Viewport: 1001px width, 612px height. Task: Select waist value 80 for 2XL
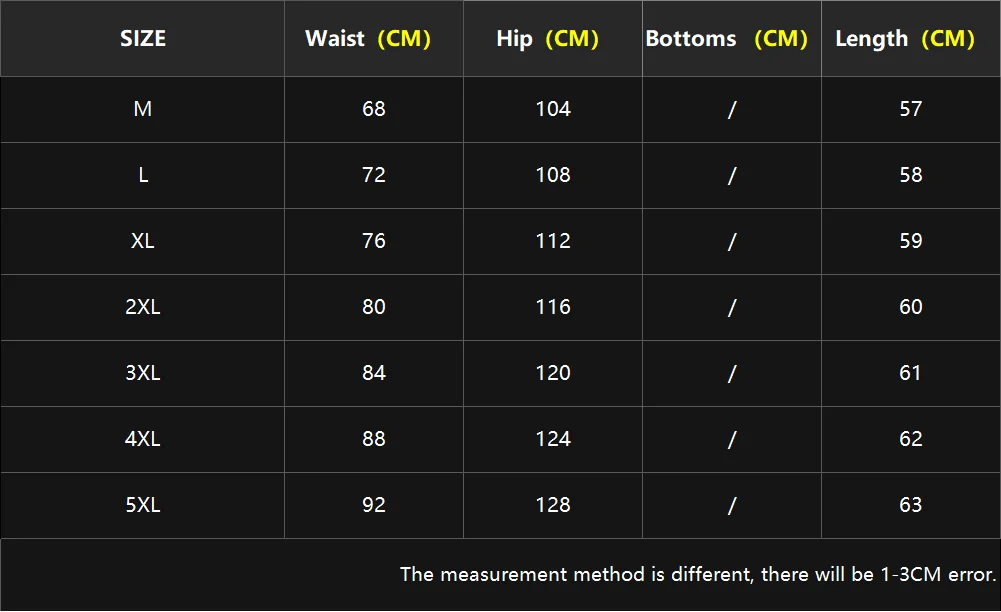(x=374, y=307)
